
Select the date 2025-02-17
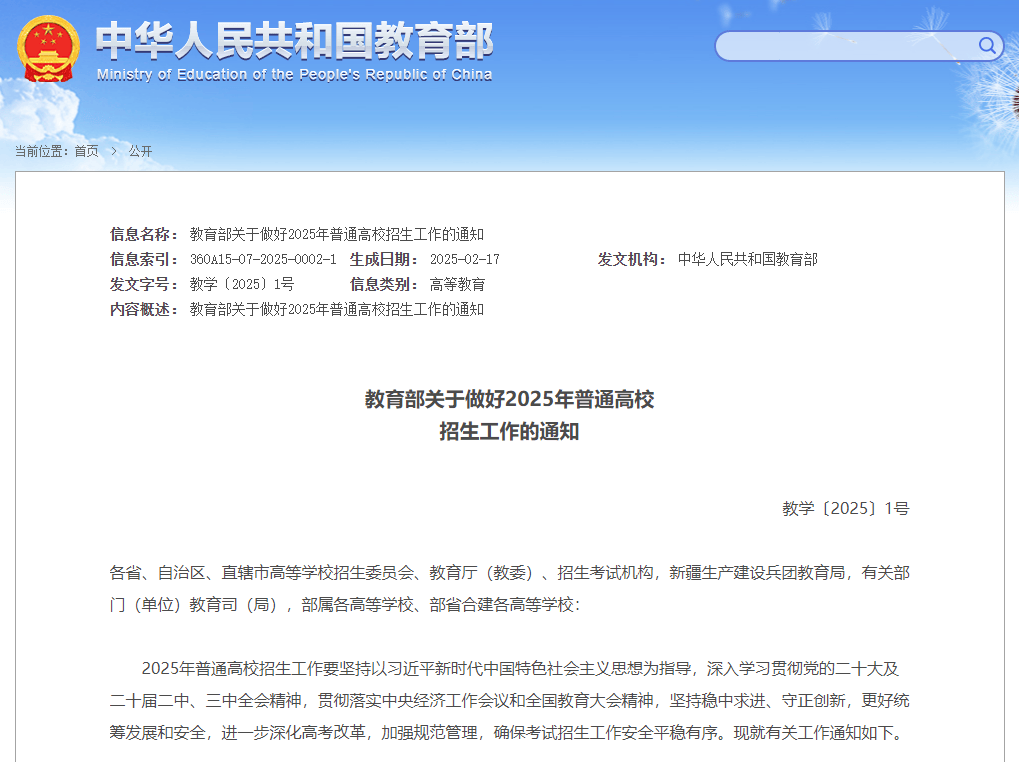coord(465,259)
